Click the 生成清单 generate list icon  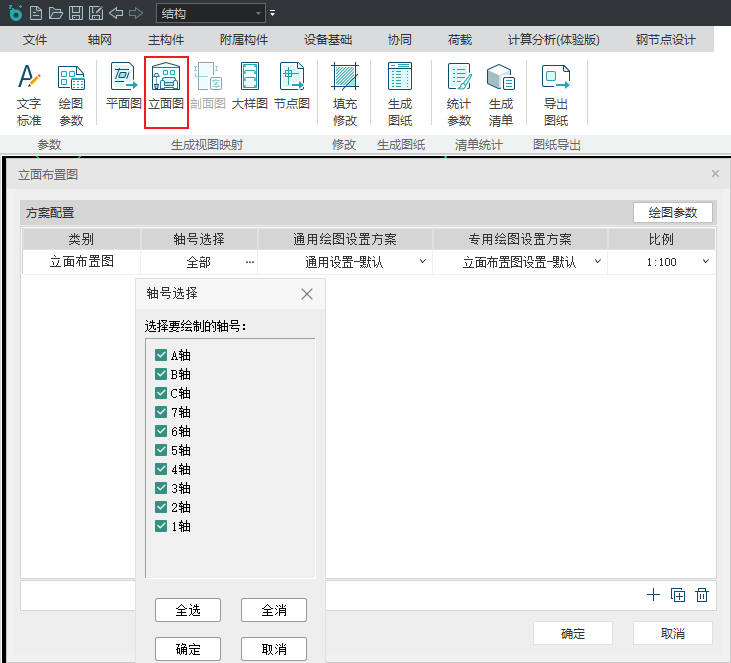pos(500,94)
